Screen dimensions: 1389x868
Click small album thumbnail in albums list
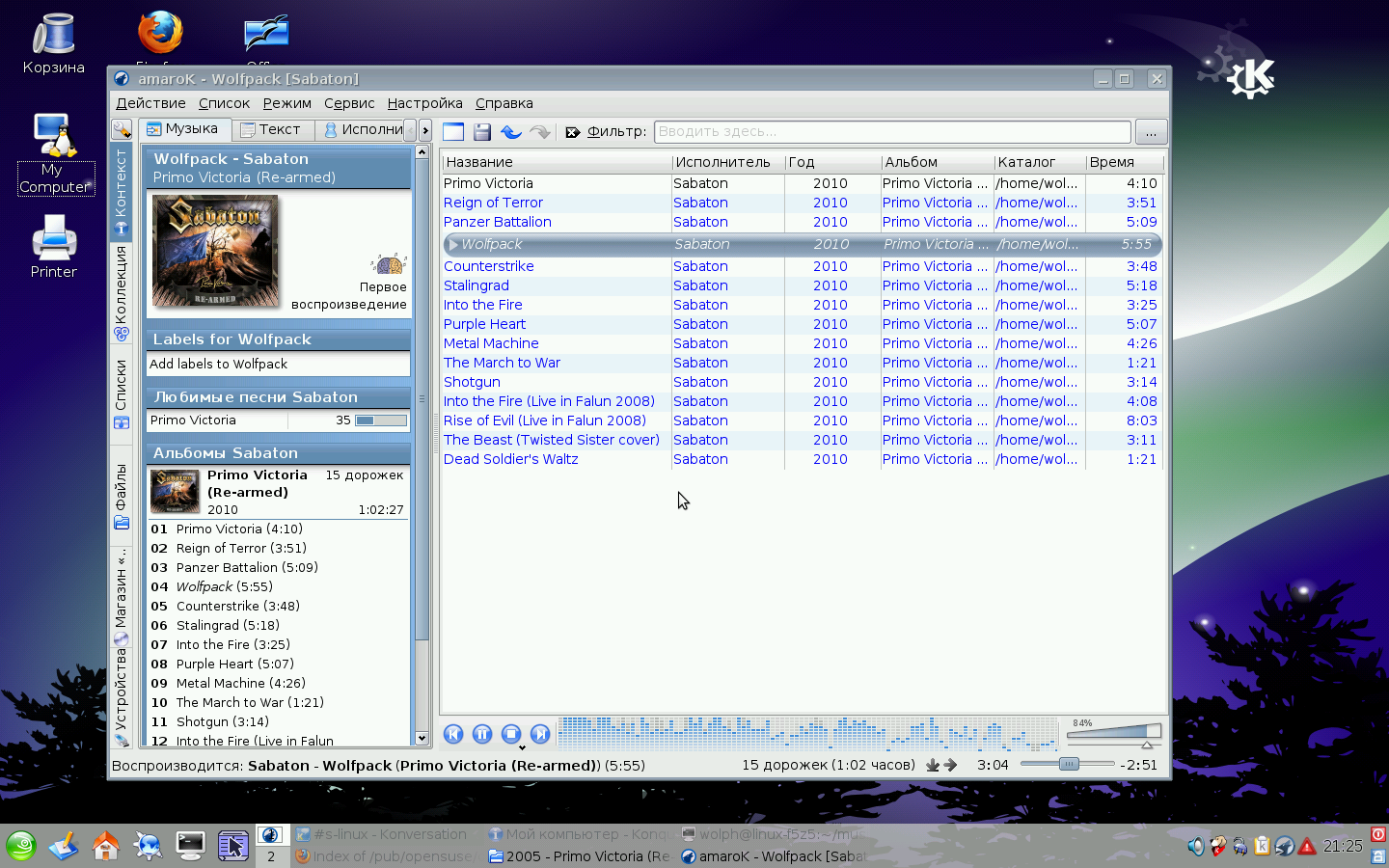(x=175, y=492)
